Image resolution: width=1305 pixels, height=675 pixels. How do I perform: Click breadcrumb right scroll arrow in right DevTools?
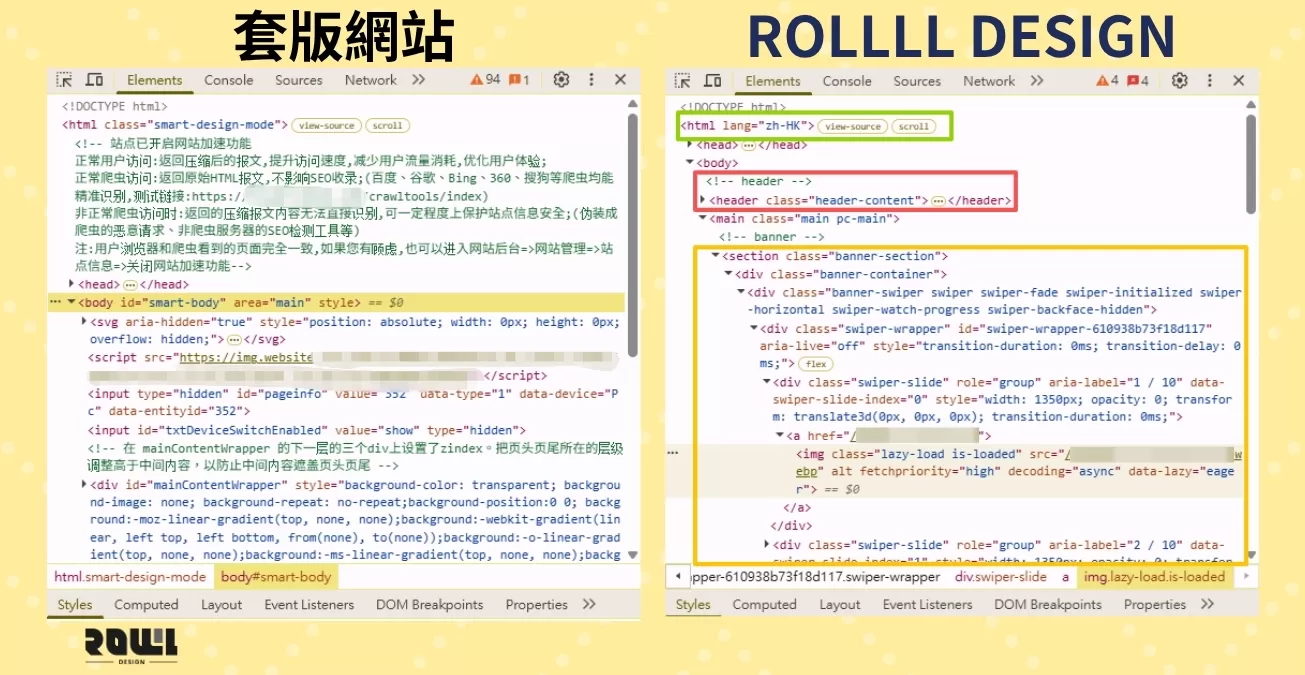pos(1246,577)
